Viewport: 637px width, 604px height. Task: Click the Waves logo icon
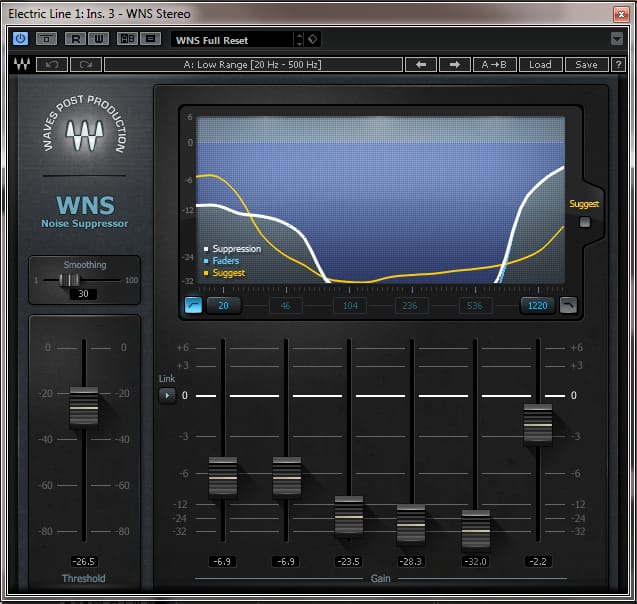(x=22, y=65)
